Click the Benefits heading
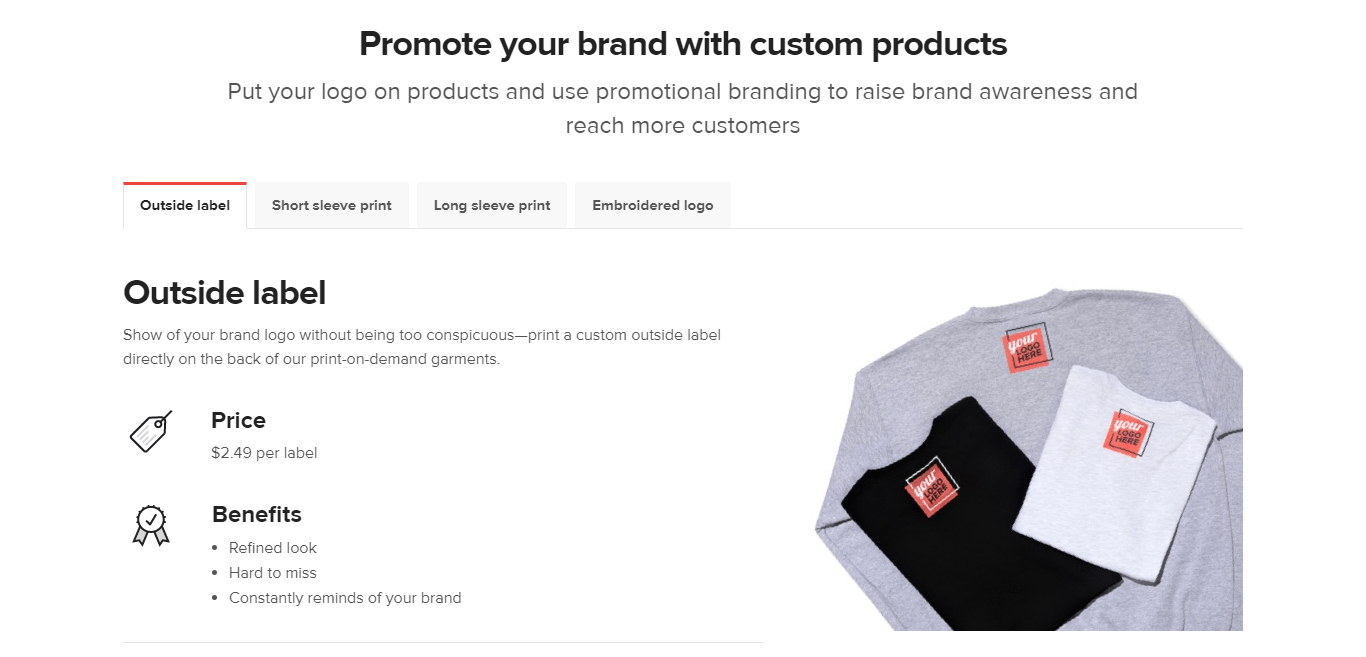1366x657 pixels. [x=256, y=514]
